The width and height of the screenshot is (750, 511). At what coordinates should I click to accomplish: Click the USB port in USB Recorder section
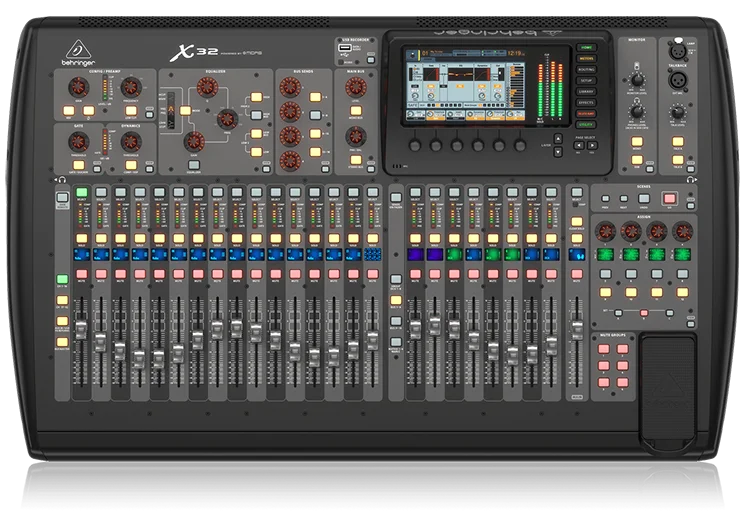(x=345, y=48)
